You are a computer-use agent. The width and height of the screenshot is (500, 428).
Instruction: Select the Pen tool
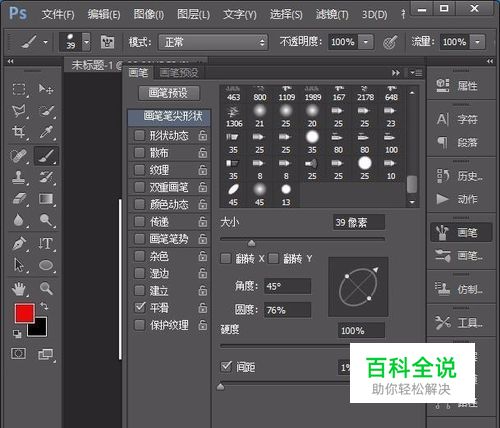pos(19,243)
